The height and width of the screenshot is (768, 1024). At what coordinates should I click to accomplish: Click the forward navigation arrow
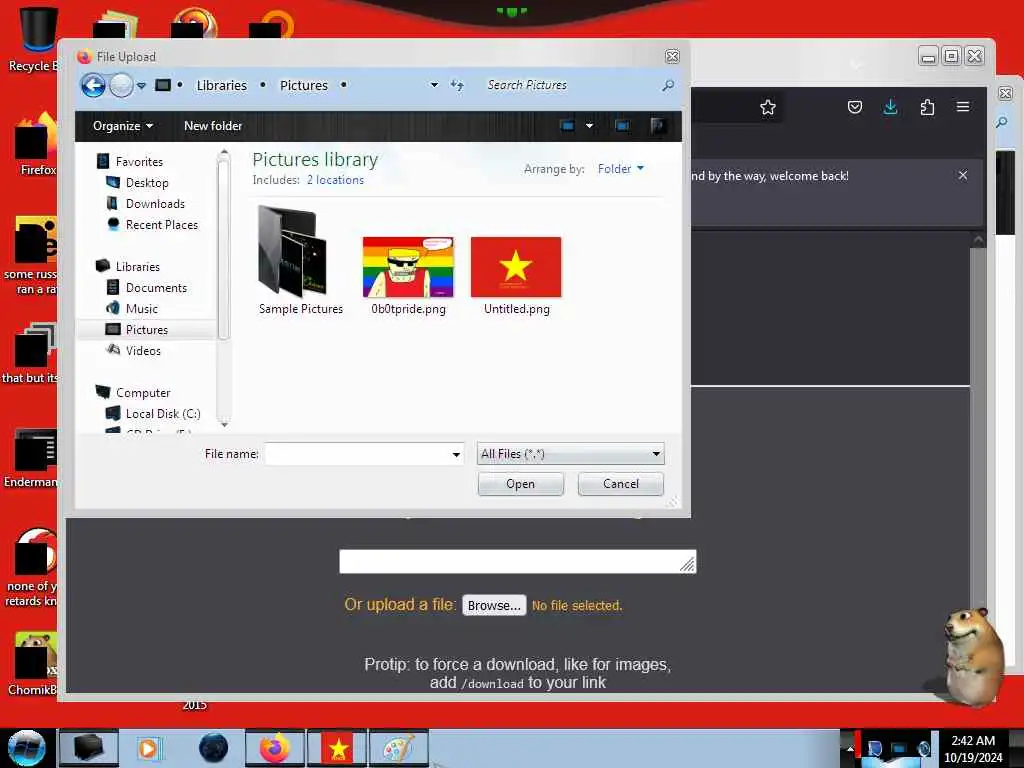pos(121,86)
